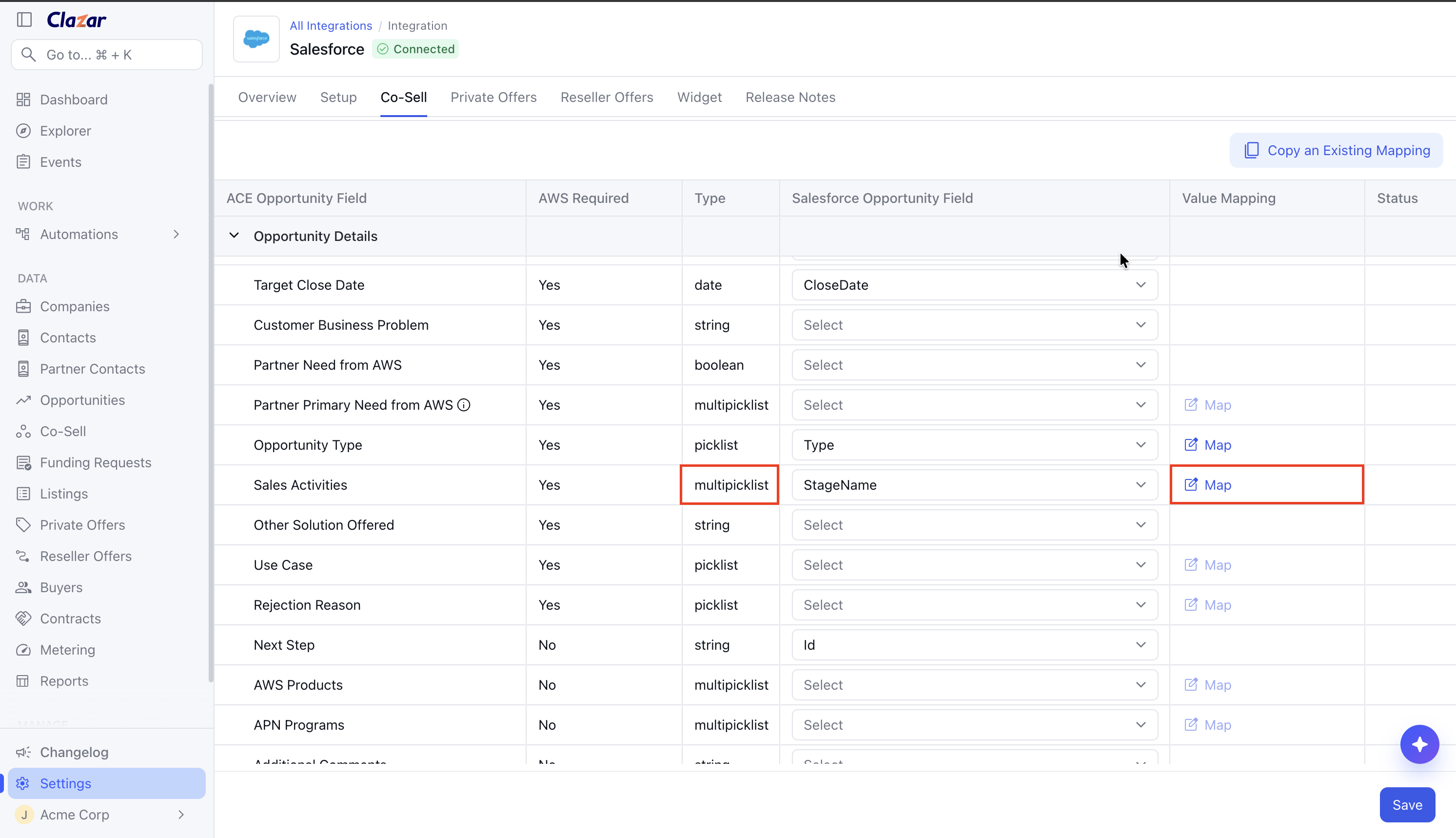Click the Metering gauge icon

(x=23, y=650)
